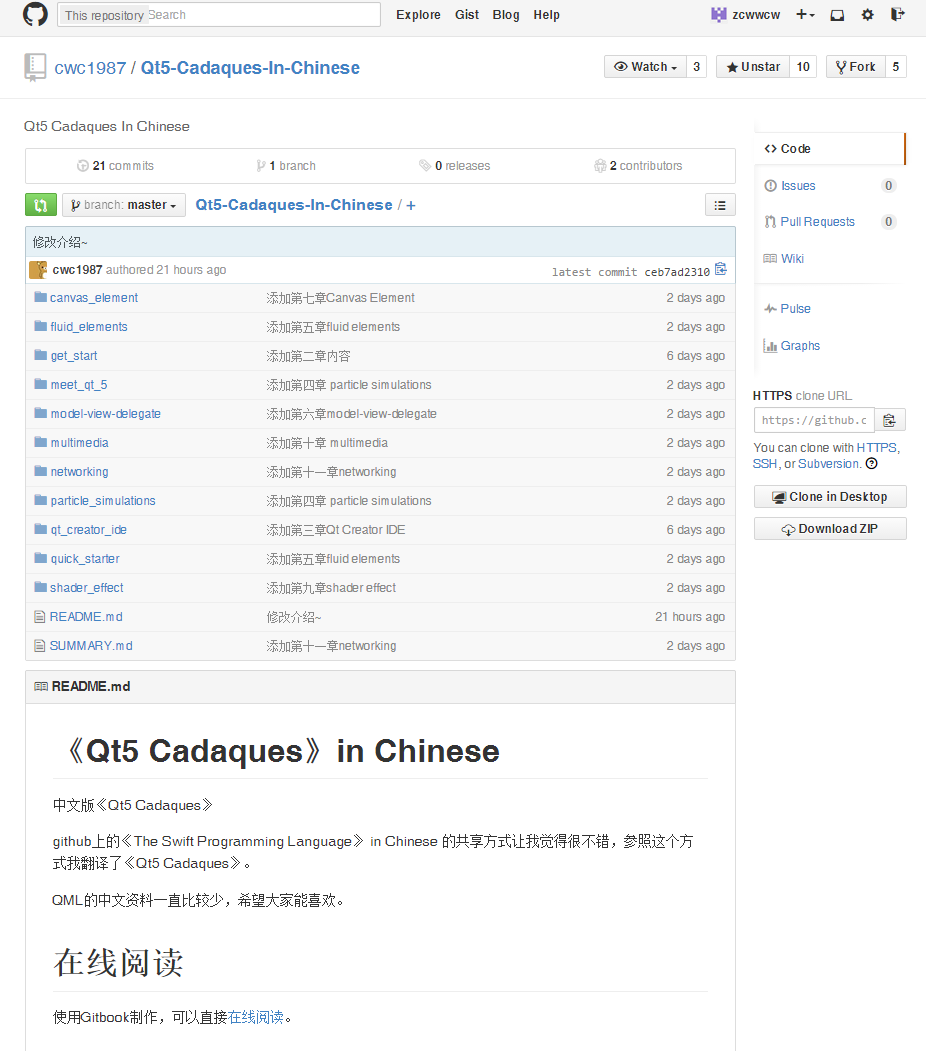Screen dimensions: 926x1051
Task: Create a new file with plus link
Action: (411, 205)
